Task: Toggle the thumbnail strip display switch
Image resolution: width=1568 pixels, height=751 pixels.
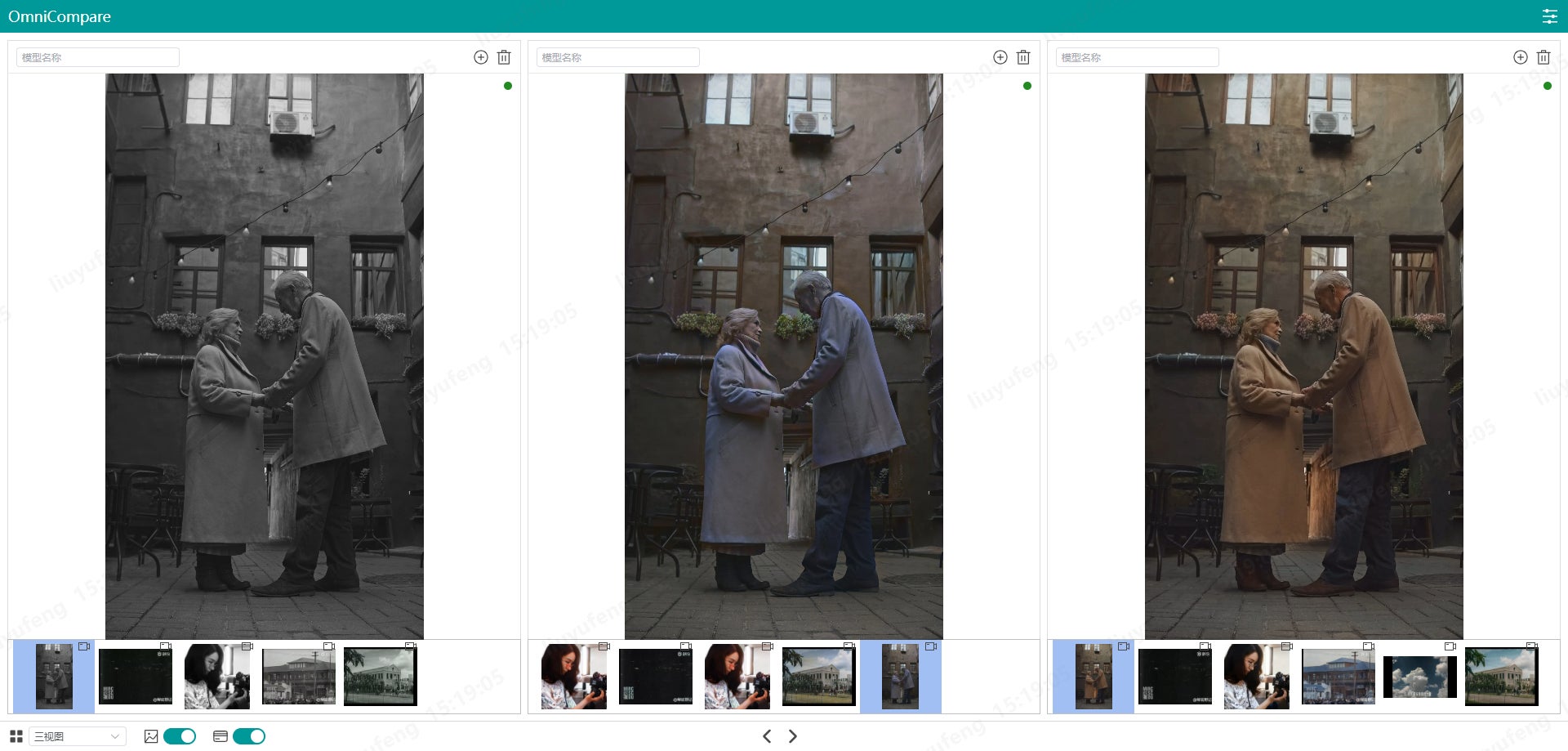Action: coord(249,736)
